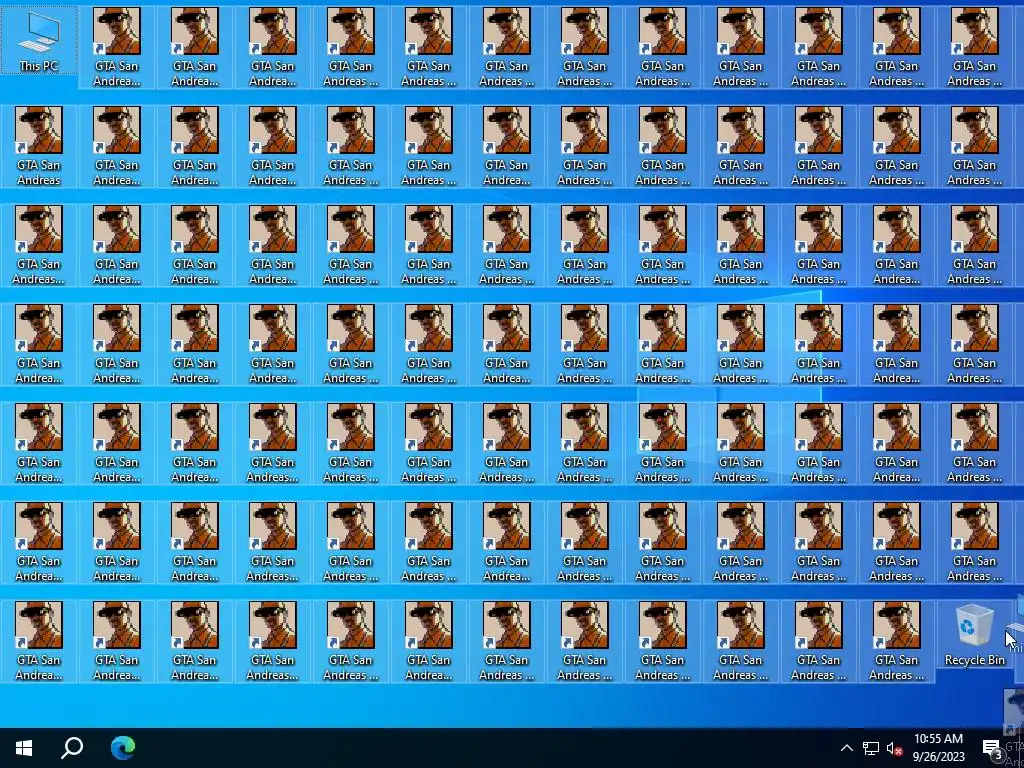1024x768 pixels.
Task: Open network status tray icon
Action: (x=871, y=748)
